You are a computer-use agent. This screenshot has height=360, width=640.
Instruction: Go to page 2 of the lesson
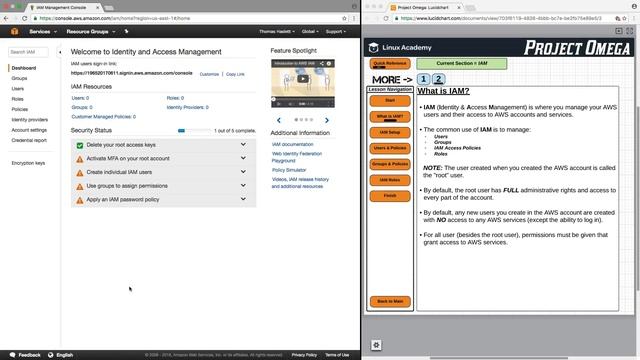438,79
